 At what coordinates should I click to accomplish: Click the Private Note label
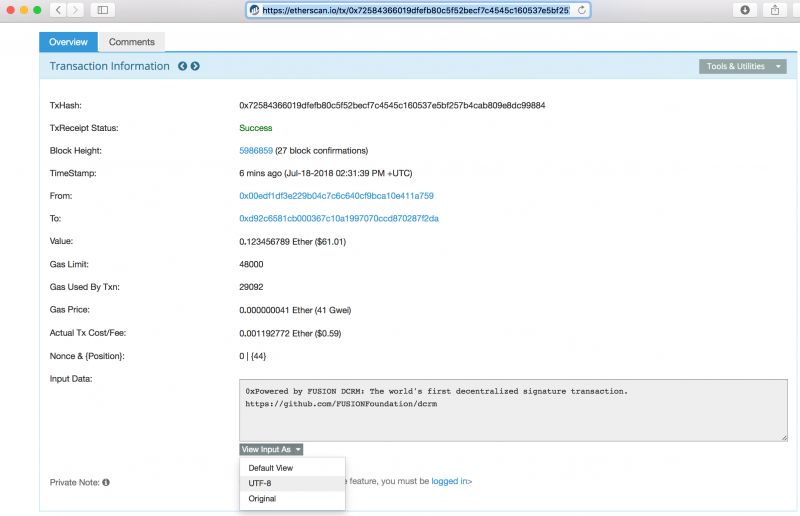pyautogui.click(x=74, y=482)
